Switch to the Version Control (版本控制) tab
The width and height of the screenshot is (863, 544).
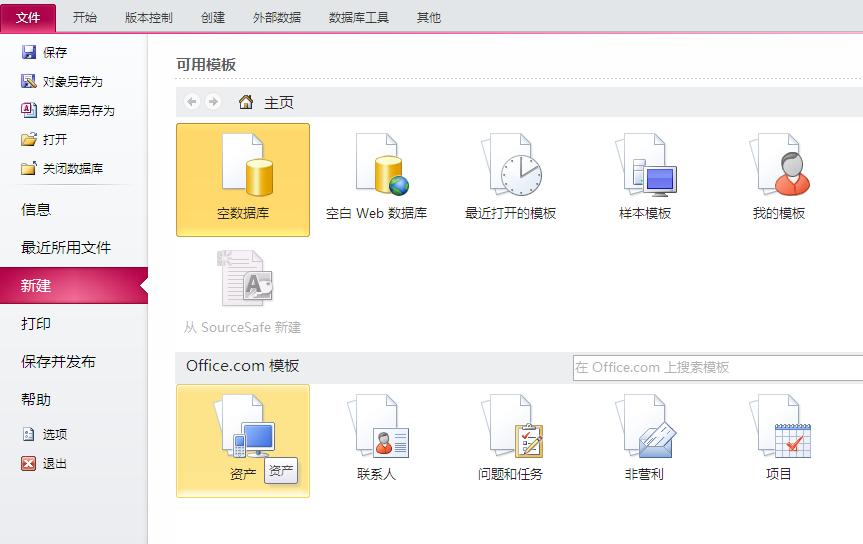[x=149, y=18]
